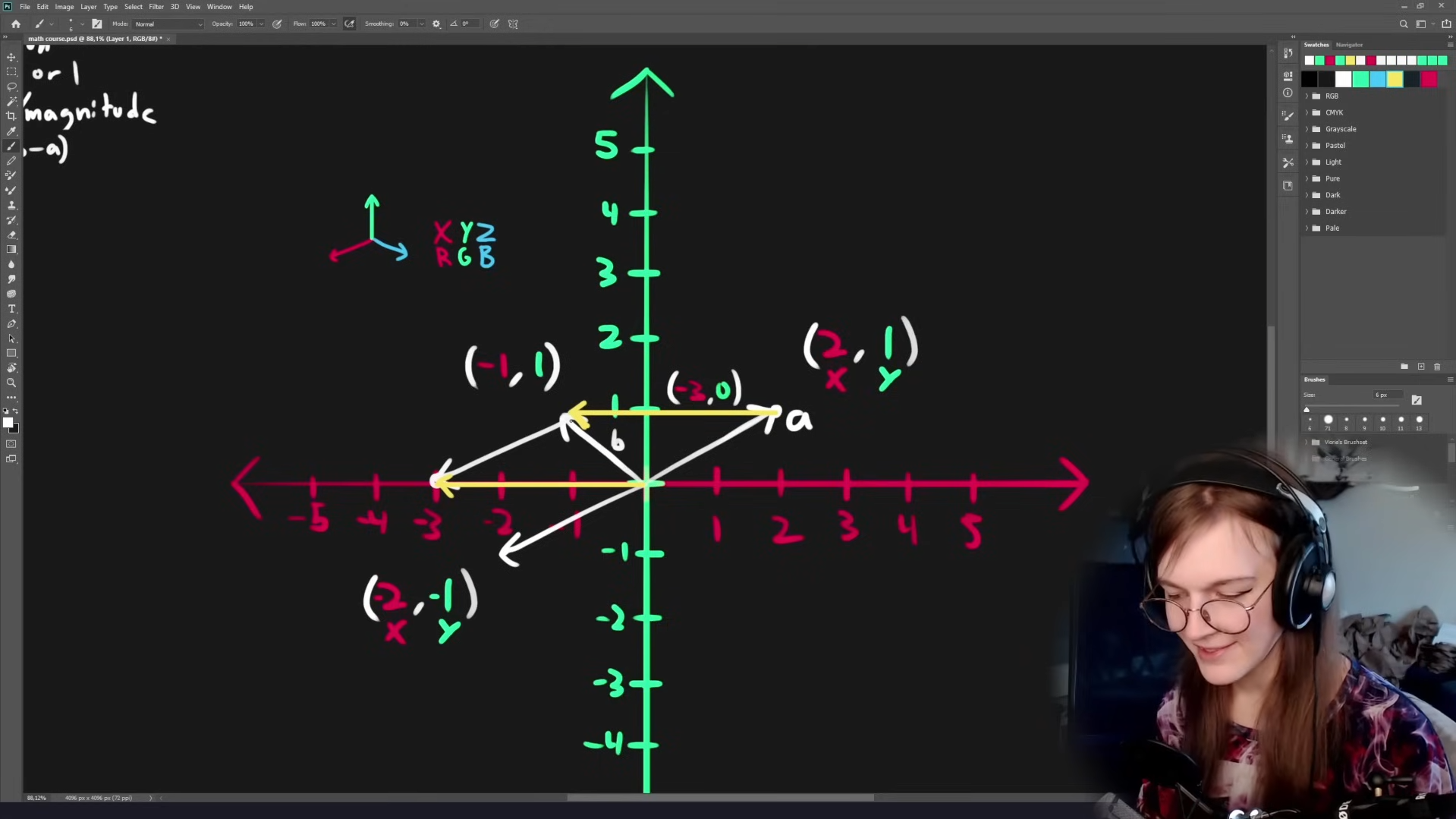
Task: Select the Eraser tool
Action: point(11,235)
